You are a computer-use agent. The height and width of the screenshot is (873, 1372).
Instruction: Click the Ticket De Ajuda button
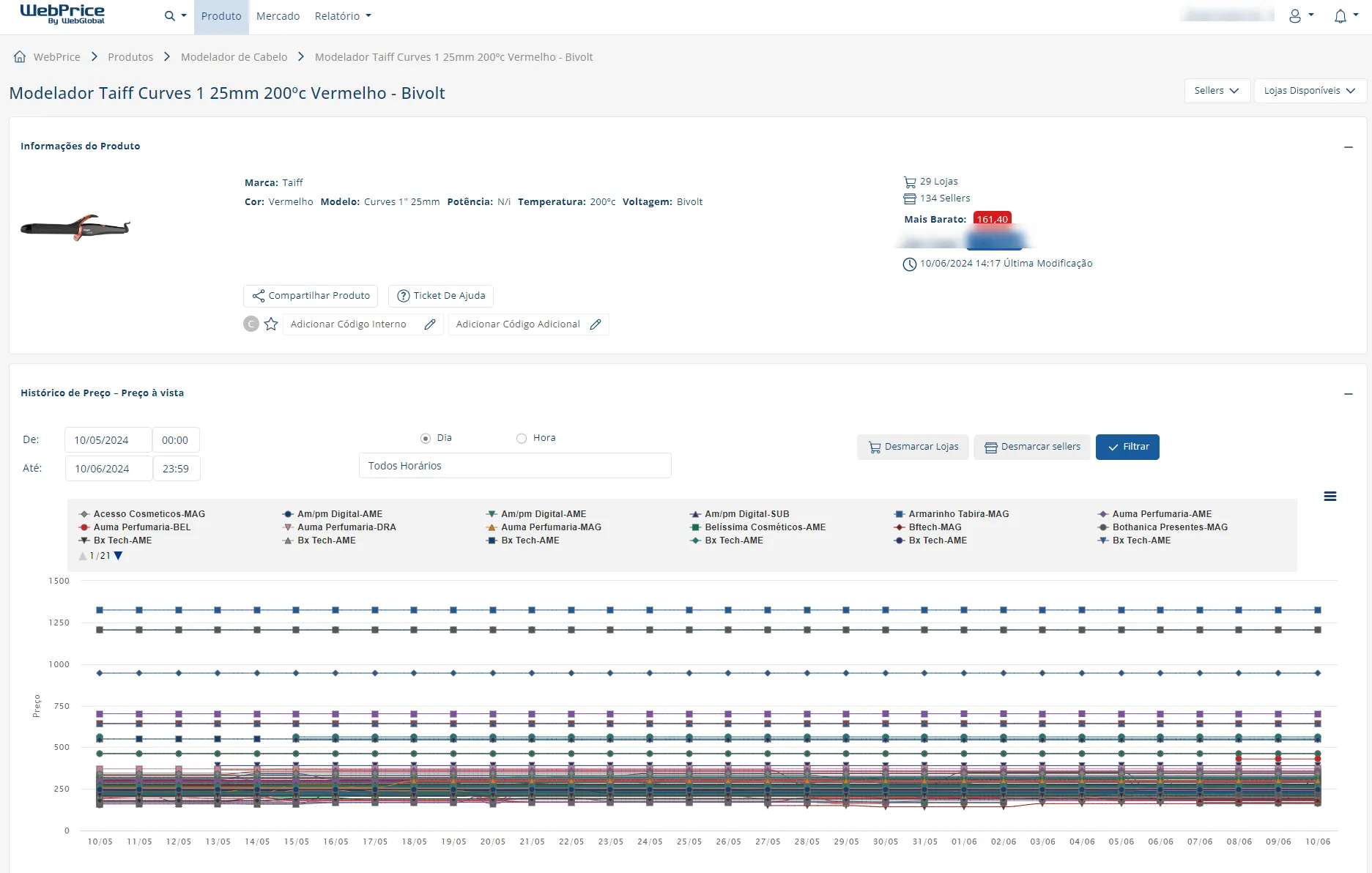(x=441, y=296)
